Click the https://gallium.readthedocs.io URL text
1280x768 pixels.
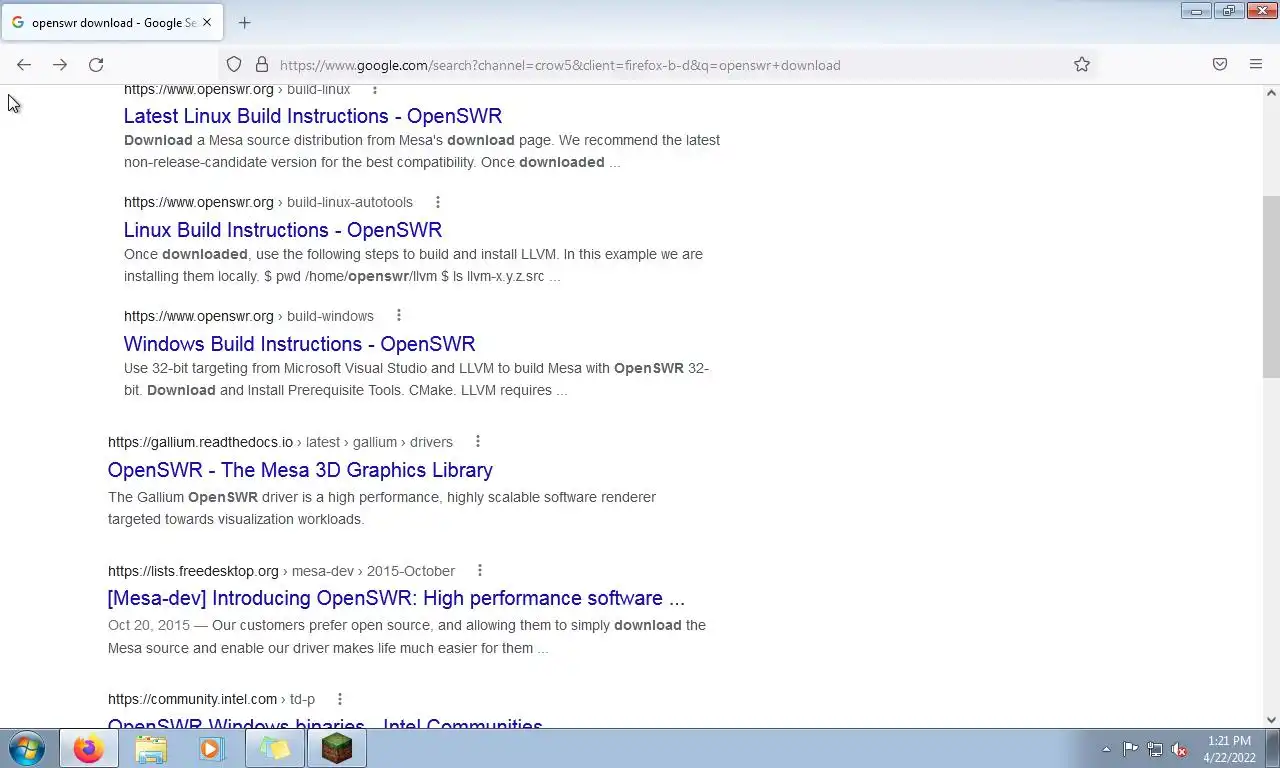point(200,442)
